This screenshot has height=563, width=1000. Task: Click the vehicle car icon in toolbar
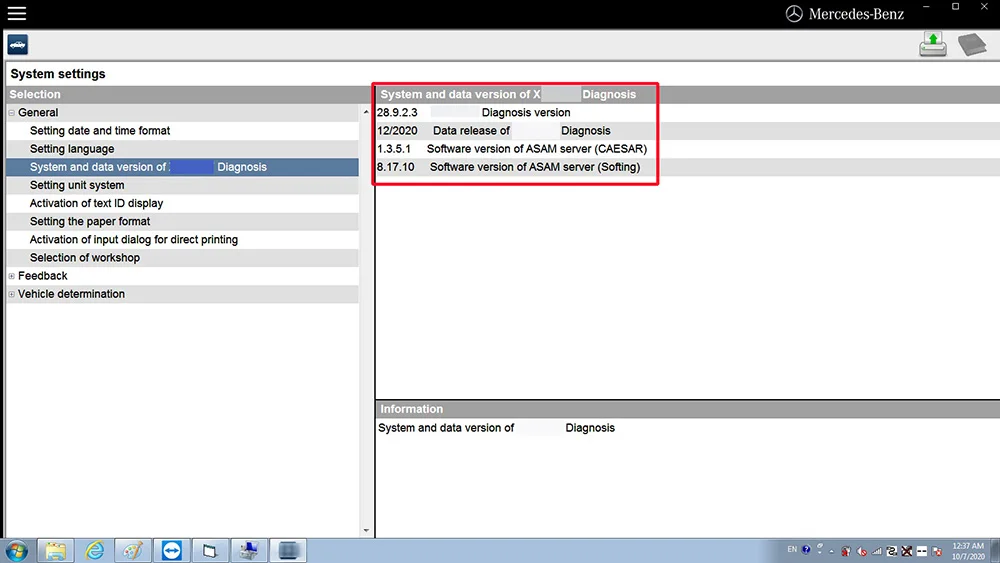[17, 45]
